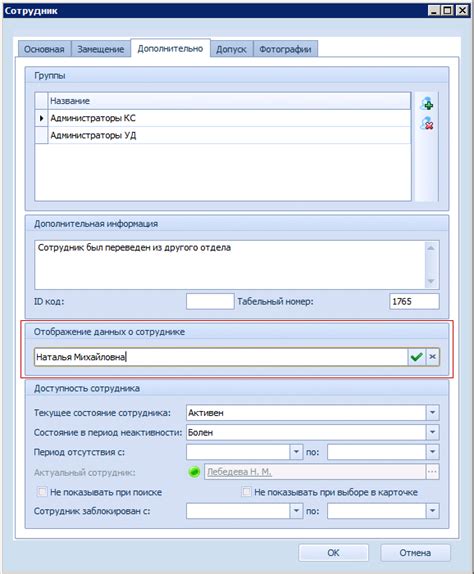Screen dimensions: 474x574
Task: Open Состояние в период неактивности dropdown
Action: [432, 432]
